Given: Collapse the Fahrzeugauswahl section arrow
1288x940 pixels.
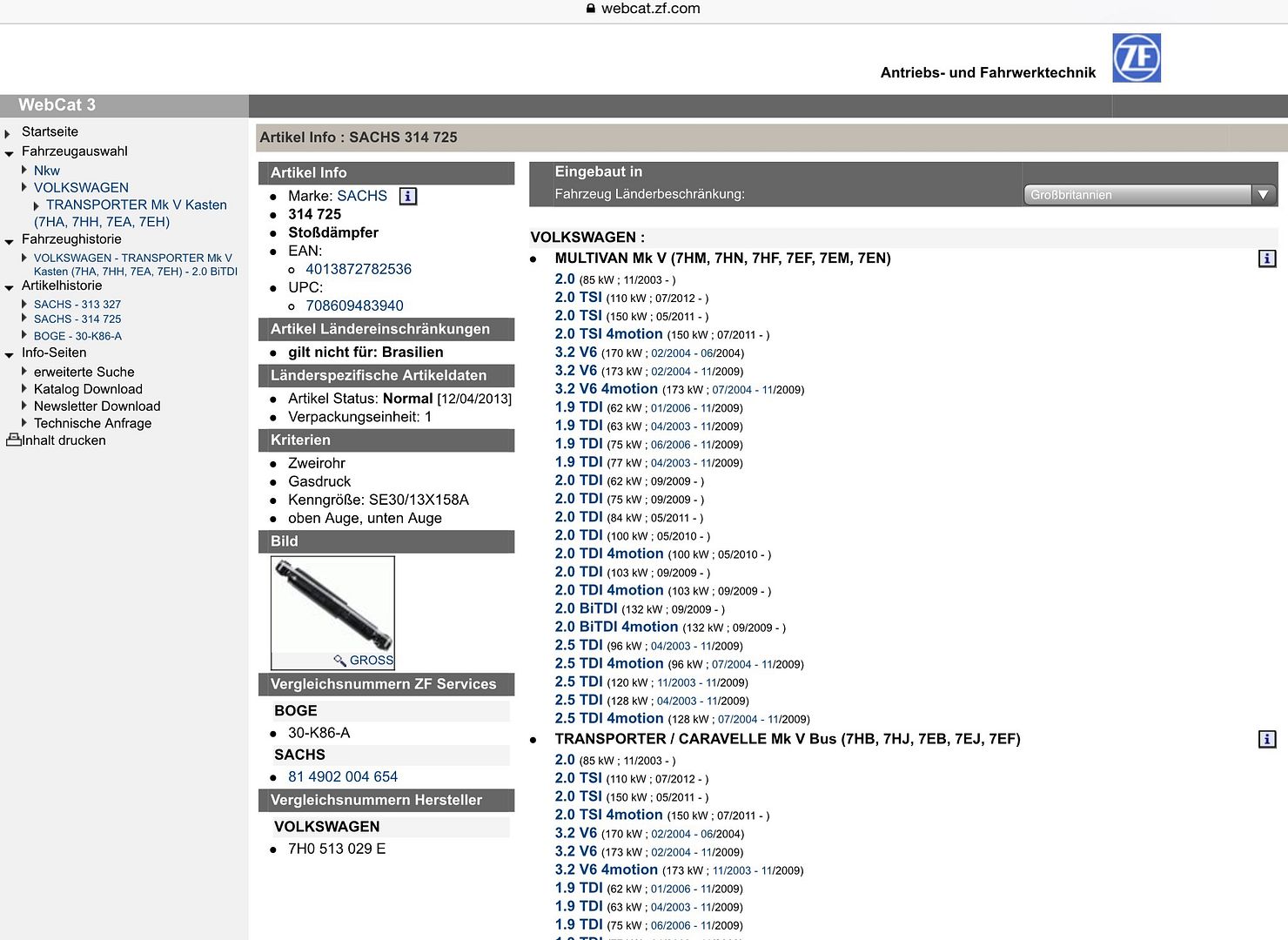Looking at the screenshot, I should point(9,153).
